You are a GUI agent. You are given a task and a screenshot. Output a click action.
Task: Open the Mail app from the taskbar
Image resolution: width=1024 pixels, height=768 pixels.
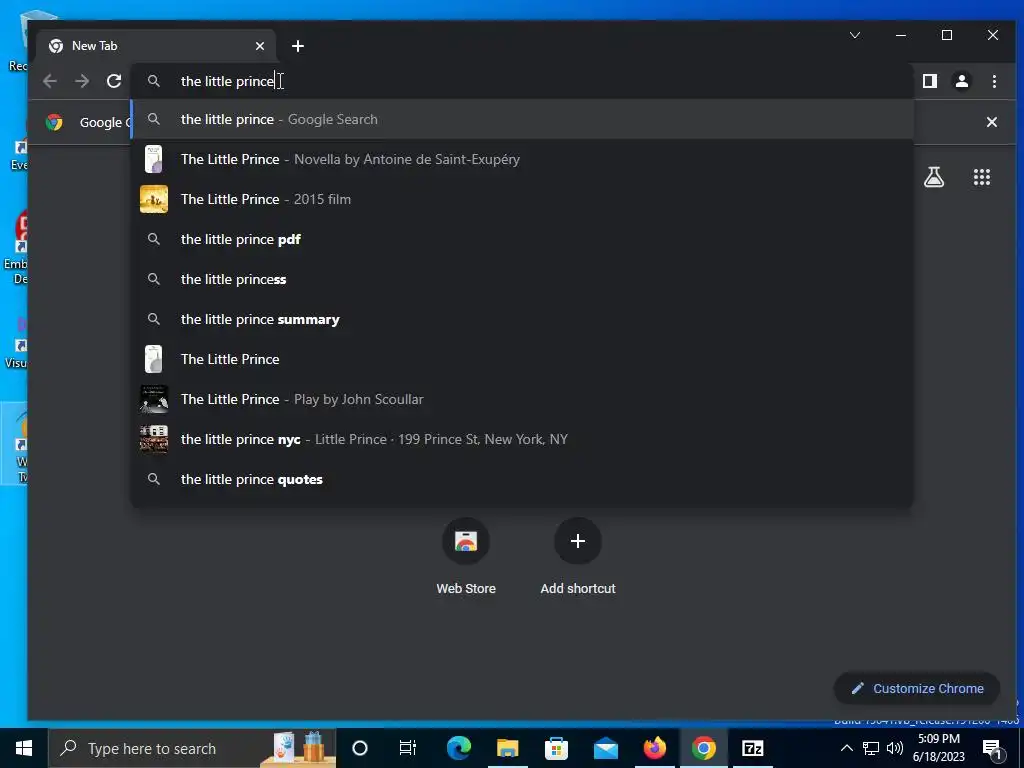coord(605,748)
